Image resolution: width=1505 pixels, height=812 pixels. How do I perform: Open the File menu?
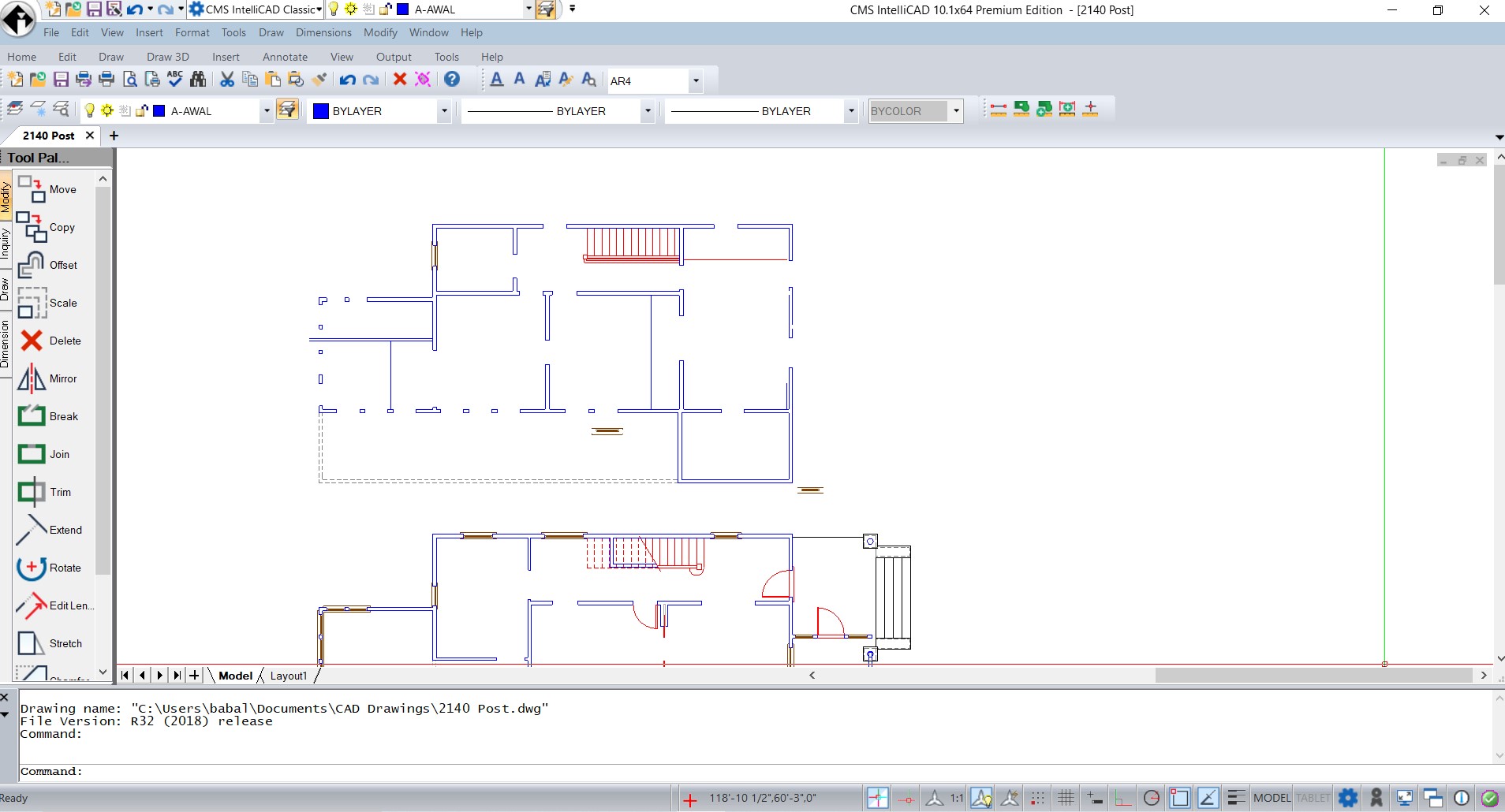point(51,32)
